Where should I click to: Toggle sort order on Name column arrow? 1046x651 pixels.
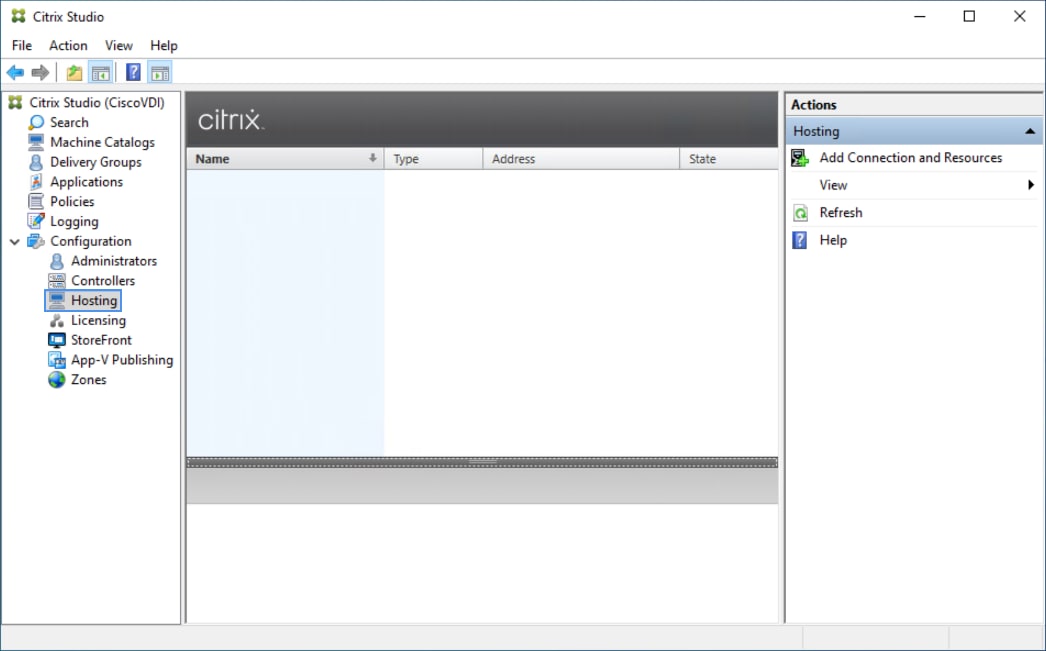pyautogui.click(x=372, y=158)
